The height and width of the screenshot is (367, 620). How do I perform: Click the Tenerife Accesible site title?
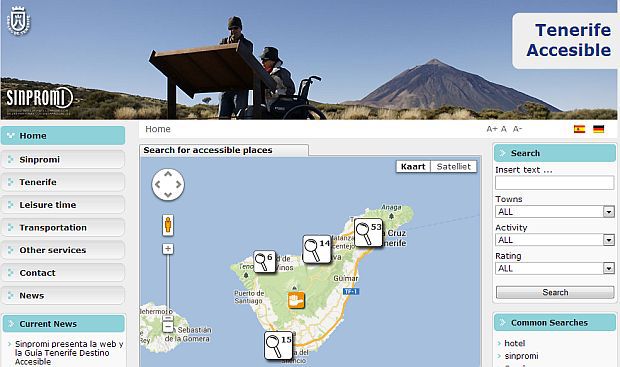tap(569, 40)
